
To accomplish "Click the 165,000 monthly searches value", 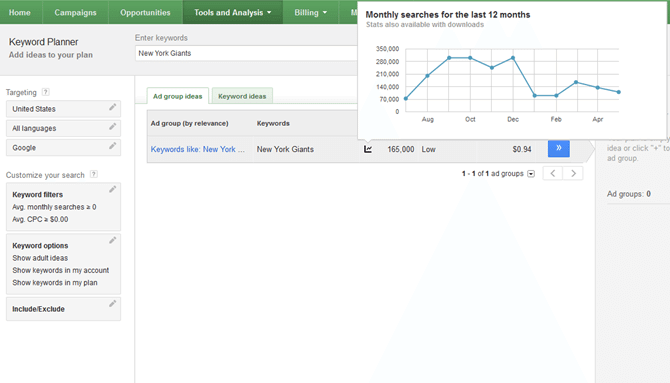I will point(401,149).
